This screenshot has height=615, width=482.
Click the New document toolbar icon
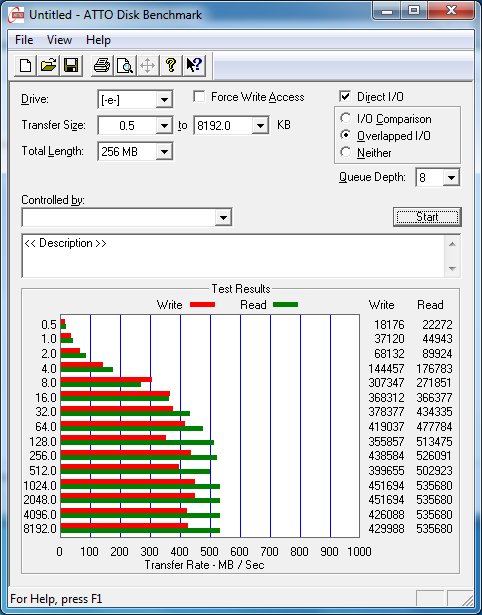click(x=25, y=66)
